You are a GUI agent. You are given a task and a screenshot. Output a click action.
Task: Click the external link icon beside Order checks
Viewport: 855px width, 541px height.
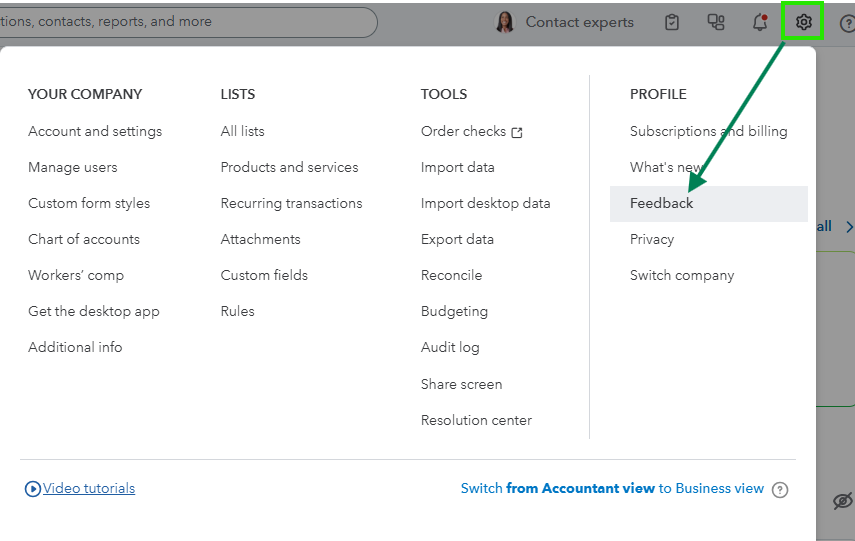[517, 132]
